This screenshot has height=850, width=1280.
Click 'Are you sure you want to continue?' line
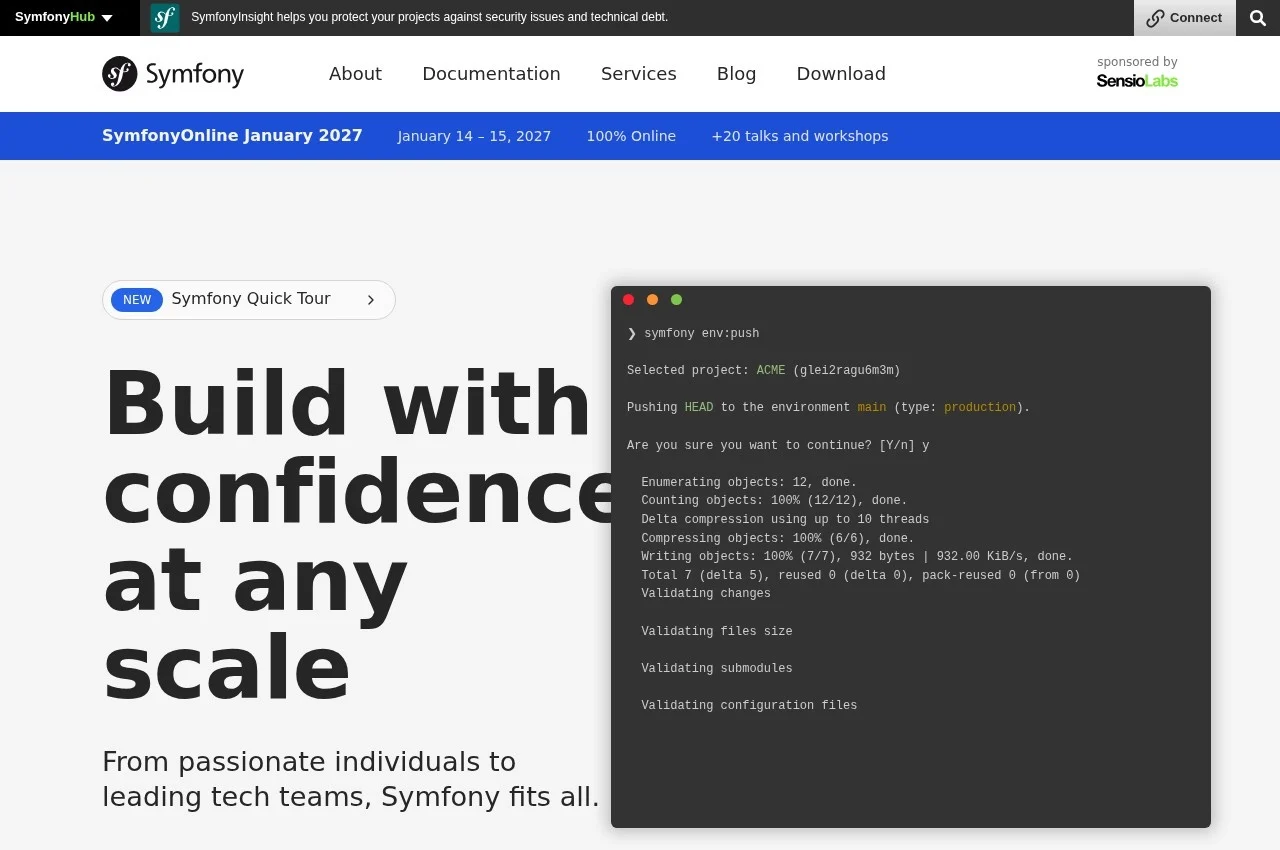tap(778, 445)
